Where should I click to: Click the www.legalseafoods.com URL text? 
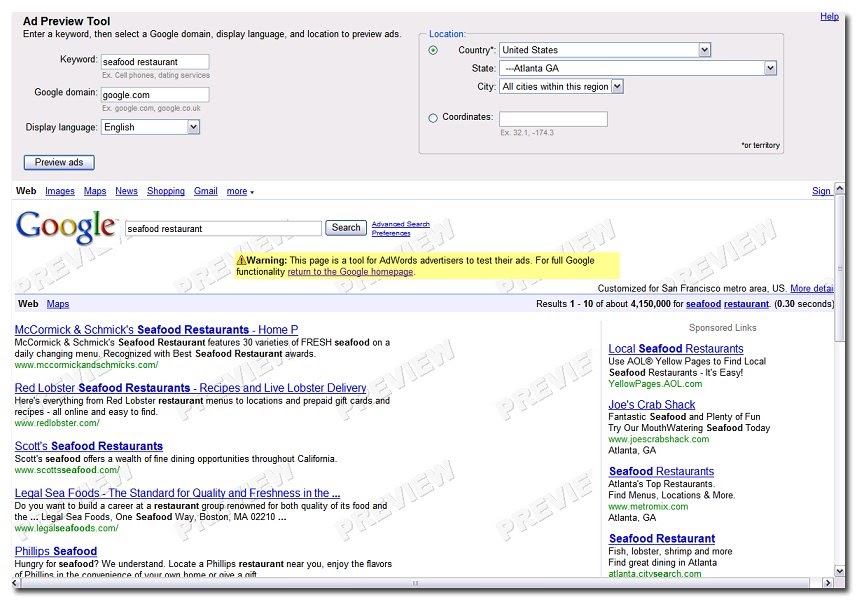(66, 528)
